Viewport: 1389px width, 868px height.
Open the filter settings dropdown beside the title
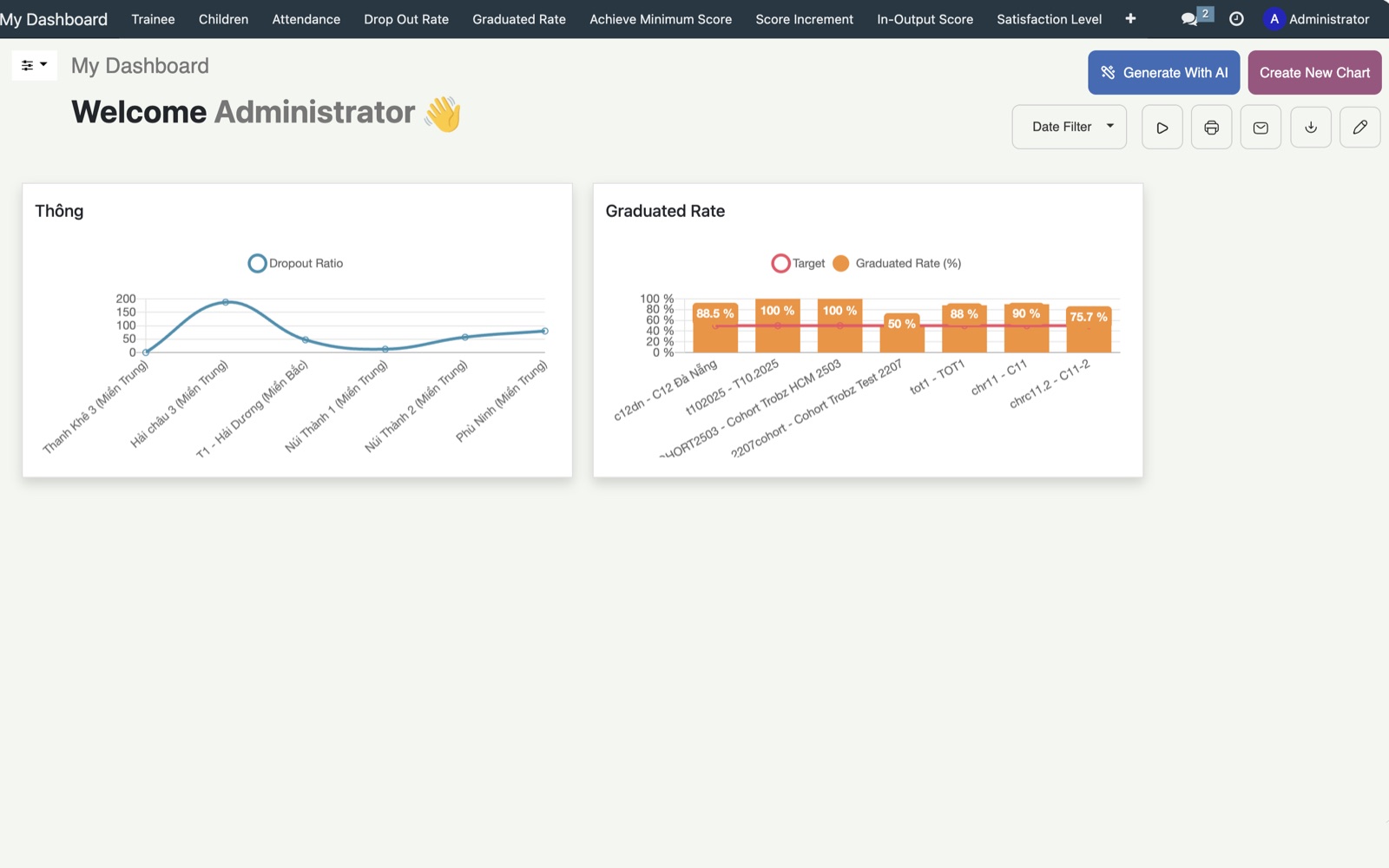[35, 65]
